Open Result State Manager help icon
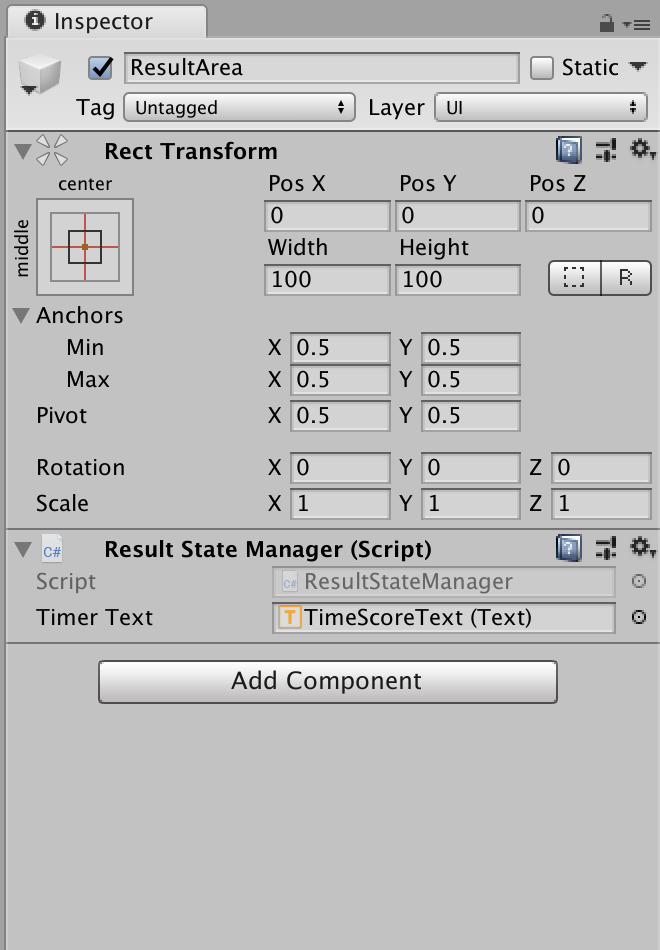This screenshot has height=950, width=660. 568,548
